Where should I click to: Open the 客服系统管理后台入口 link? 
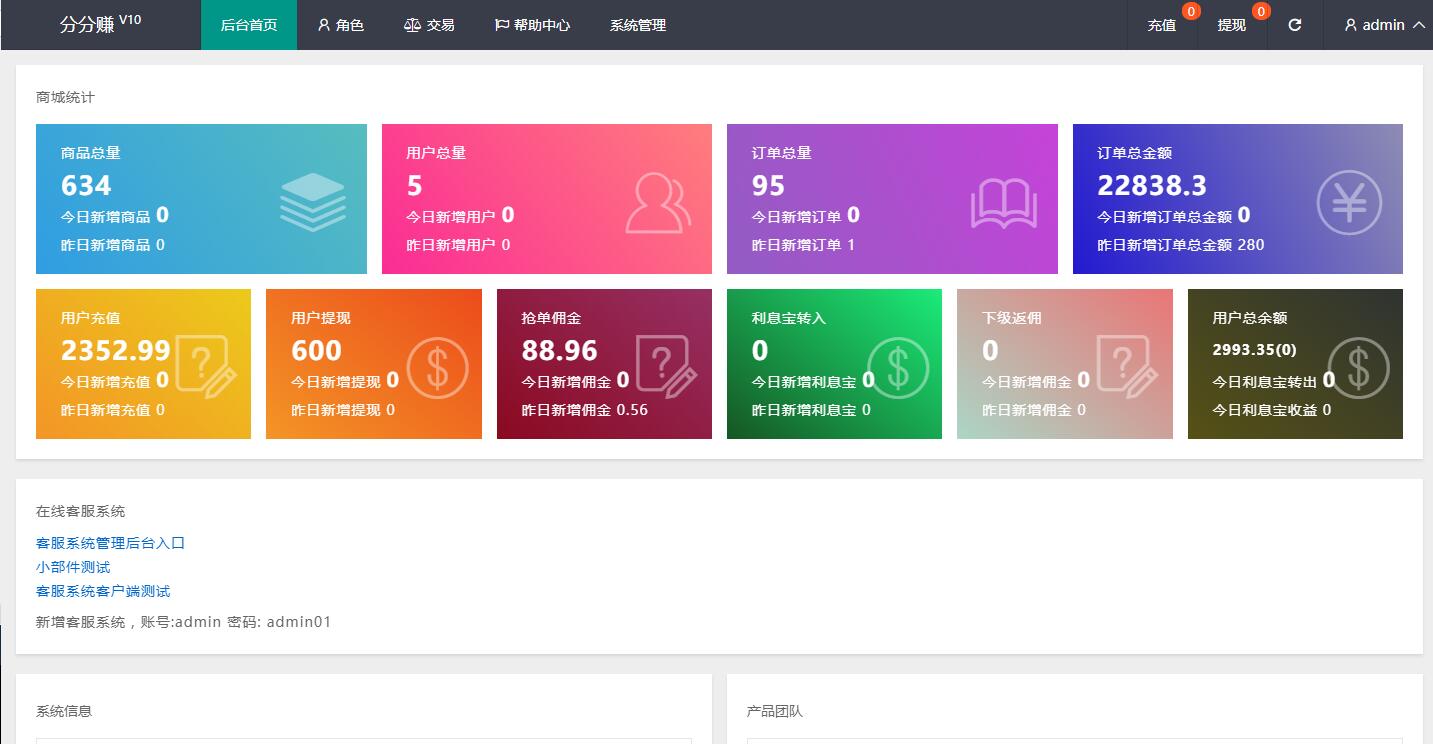(110, 543)
